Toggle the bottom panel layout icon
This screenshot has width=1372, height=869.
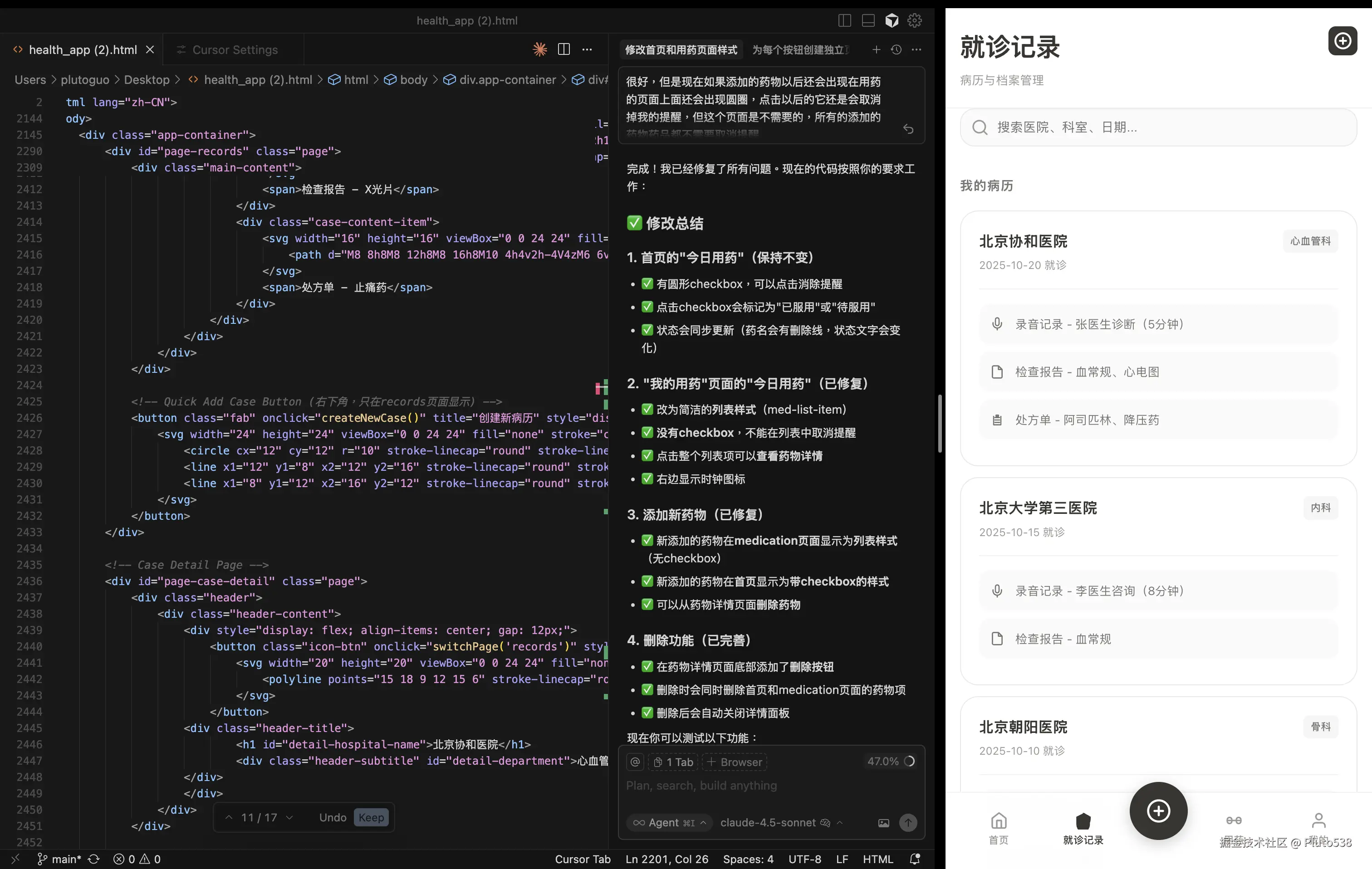(x=868, y=20)
